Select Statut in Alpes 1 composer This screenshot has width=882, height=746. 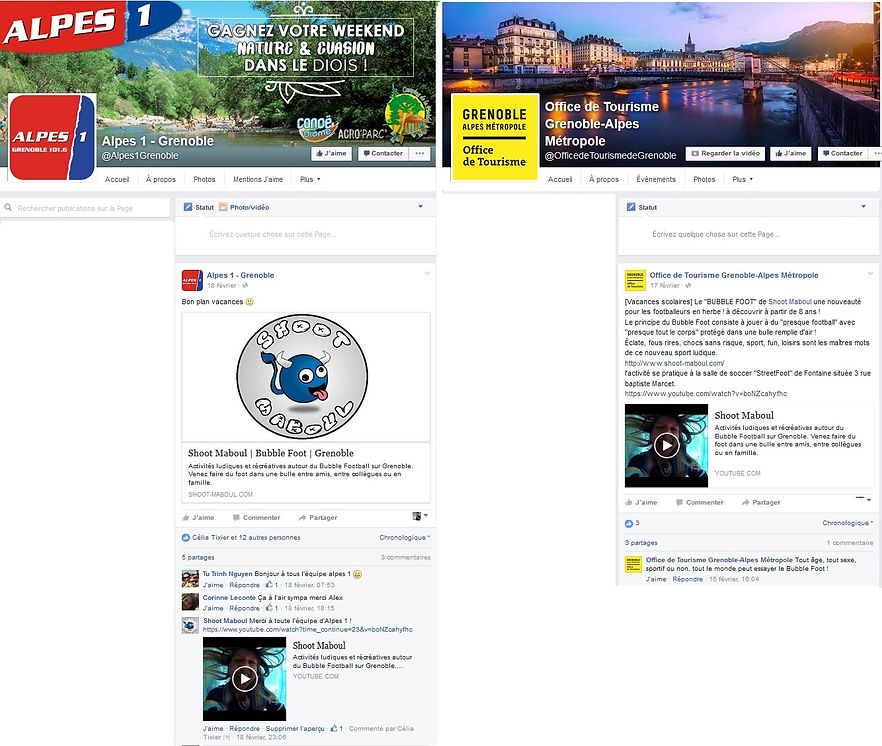(x=199, y=208)
